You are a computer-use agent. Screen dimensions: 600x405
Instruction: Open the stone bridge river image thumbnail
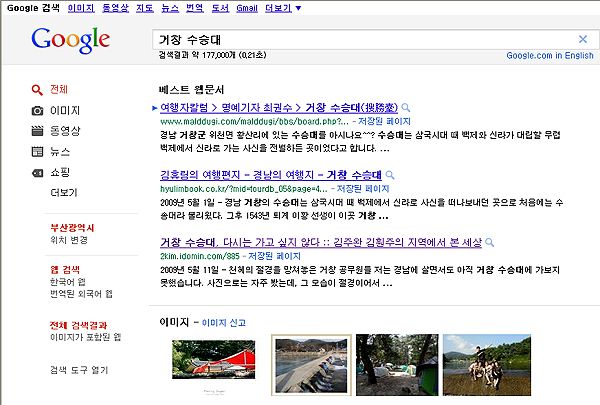coord(311,365)
